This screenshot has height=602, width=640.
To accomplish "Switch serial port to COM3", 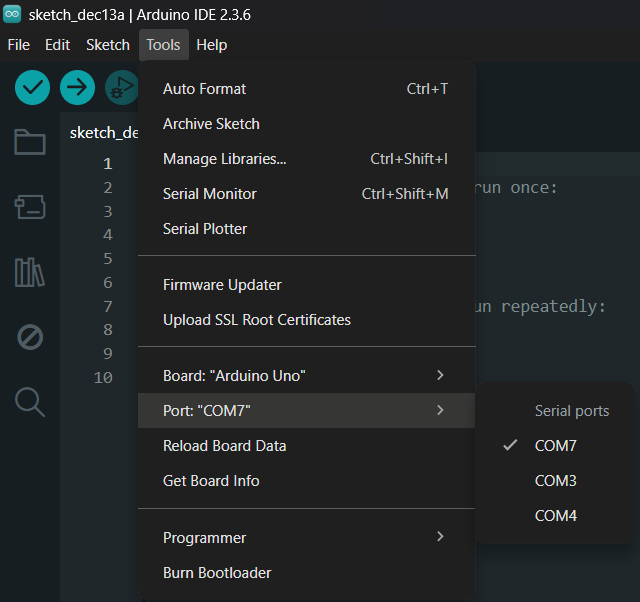I will point(555,481).
